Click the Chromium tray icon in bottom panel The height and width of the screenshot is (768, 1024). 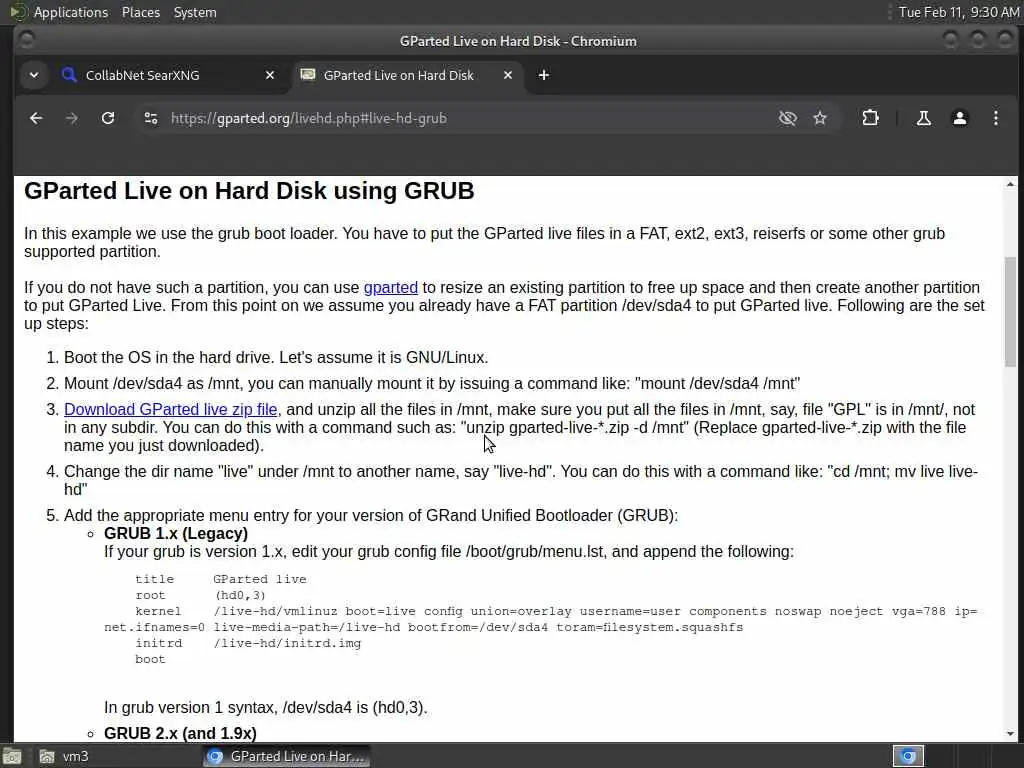coord(908,756)
